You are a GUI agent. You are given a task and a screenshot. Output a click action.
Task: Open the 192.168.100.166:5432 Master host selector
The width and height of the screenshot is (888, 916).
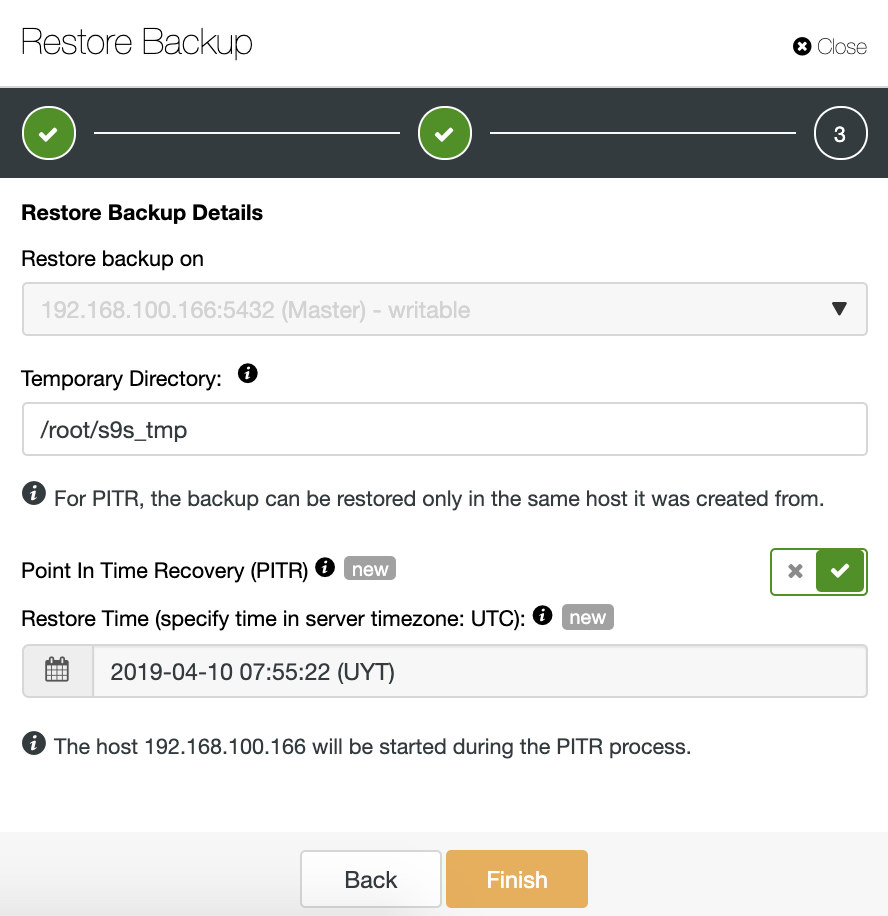[445, 309]
